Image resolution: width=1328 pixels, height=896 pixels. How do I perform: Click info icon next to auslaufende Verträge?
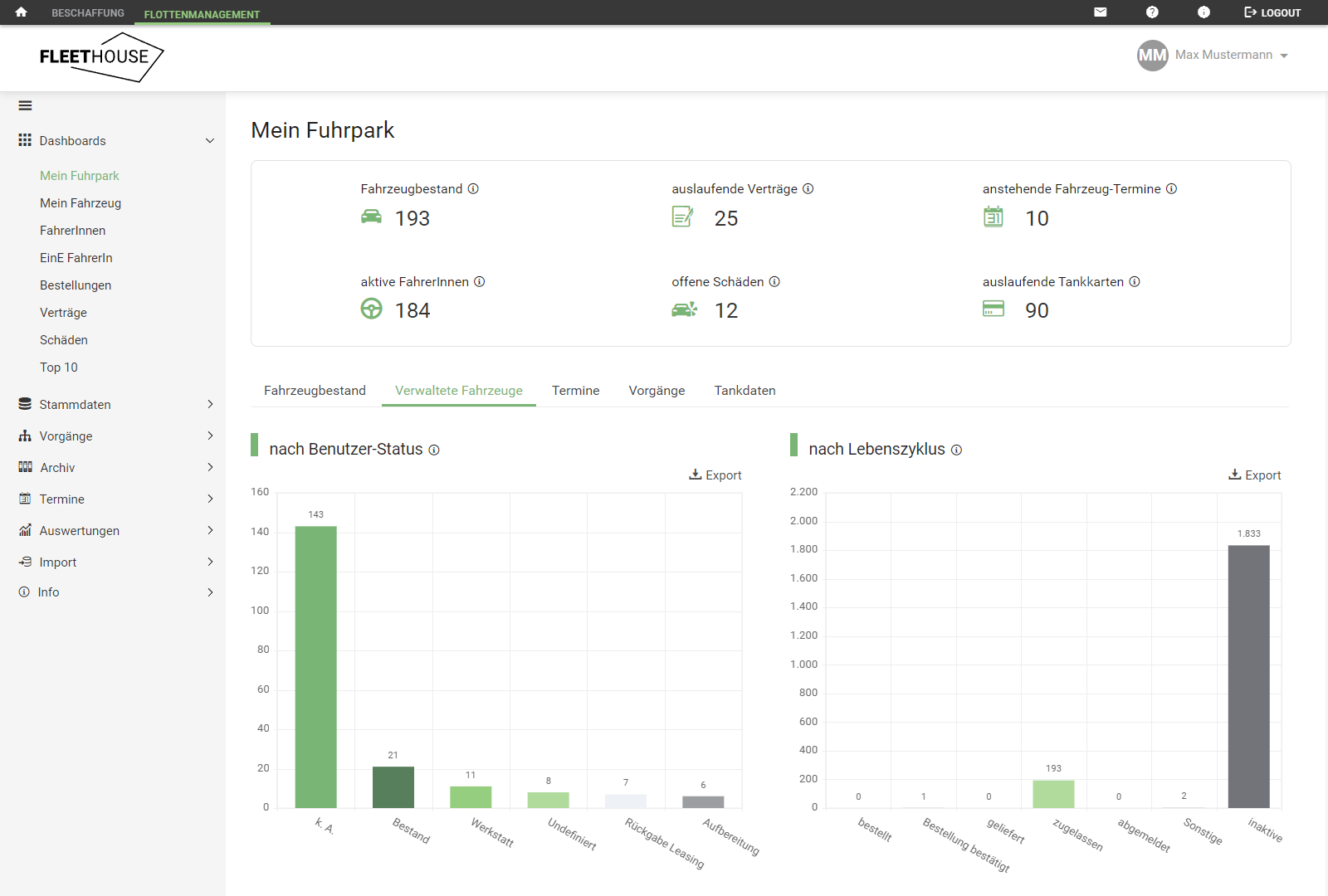808,188
